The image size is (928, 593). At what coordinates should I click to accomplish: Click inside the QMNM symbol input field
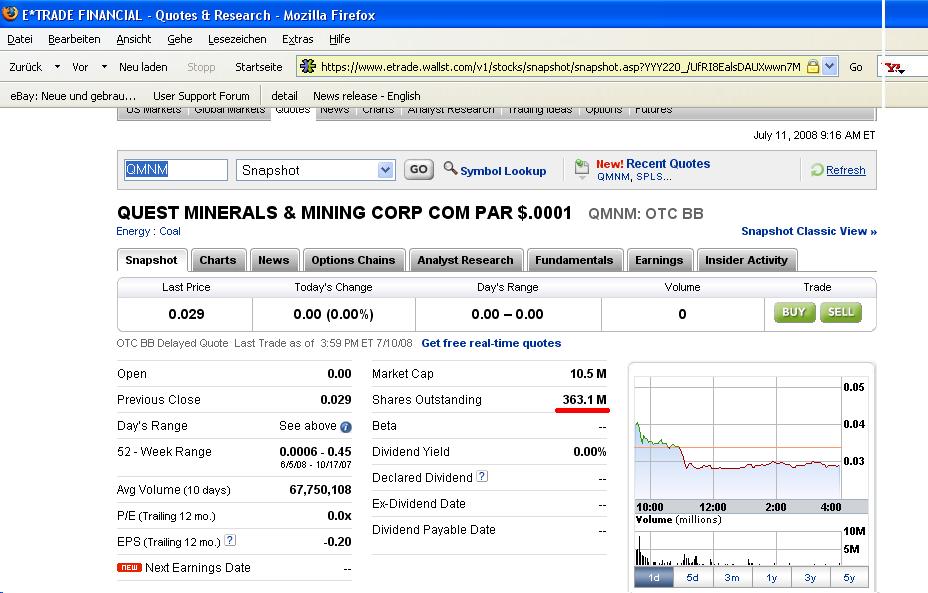pos(175,169)
